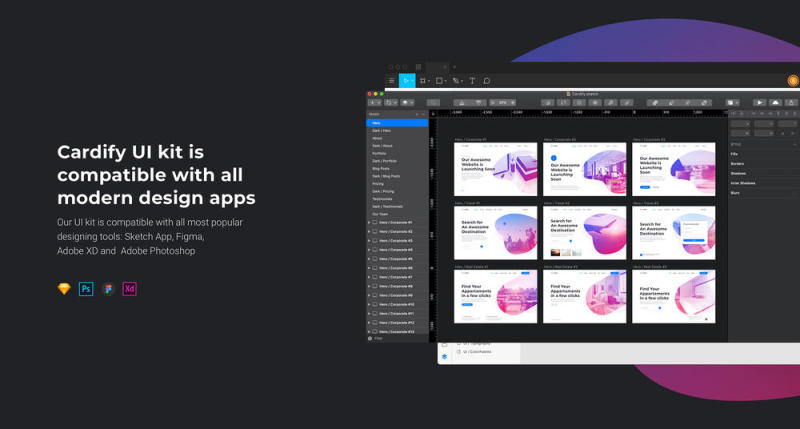This screenshot has height=429, width=800.
Task: Select top-right artboard with blue Launching Soon button
Action: pyautogui.click(x=673, y=169)
